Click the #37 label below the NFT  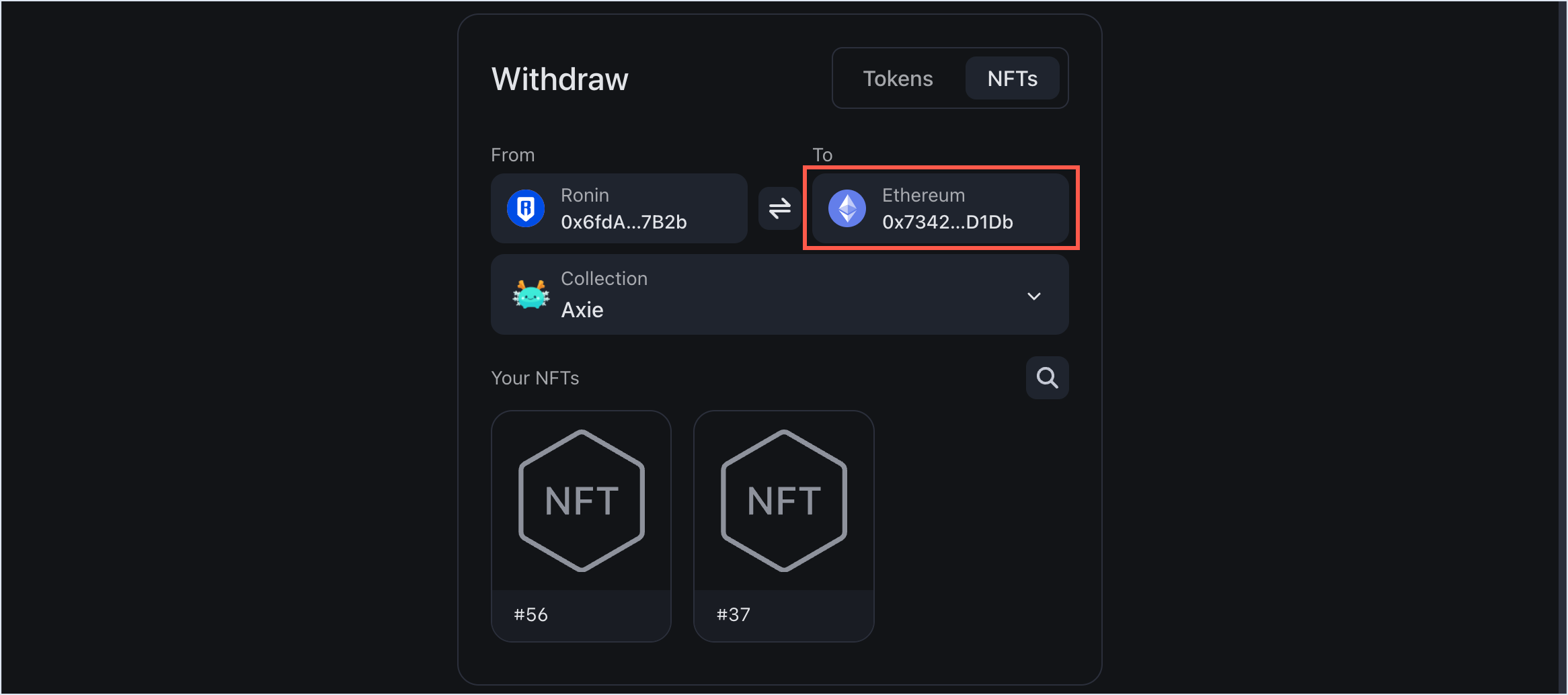coord(733,613)
